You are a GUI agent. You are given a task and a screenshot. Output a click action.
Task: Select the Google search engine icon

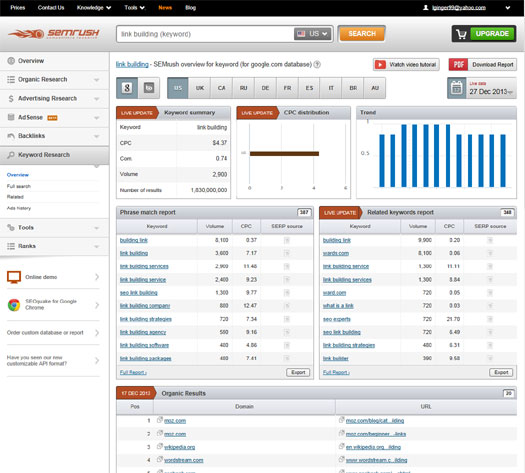click(127, 88)
